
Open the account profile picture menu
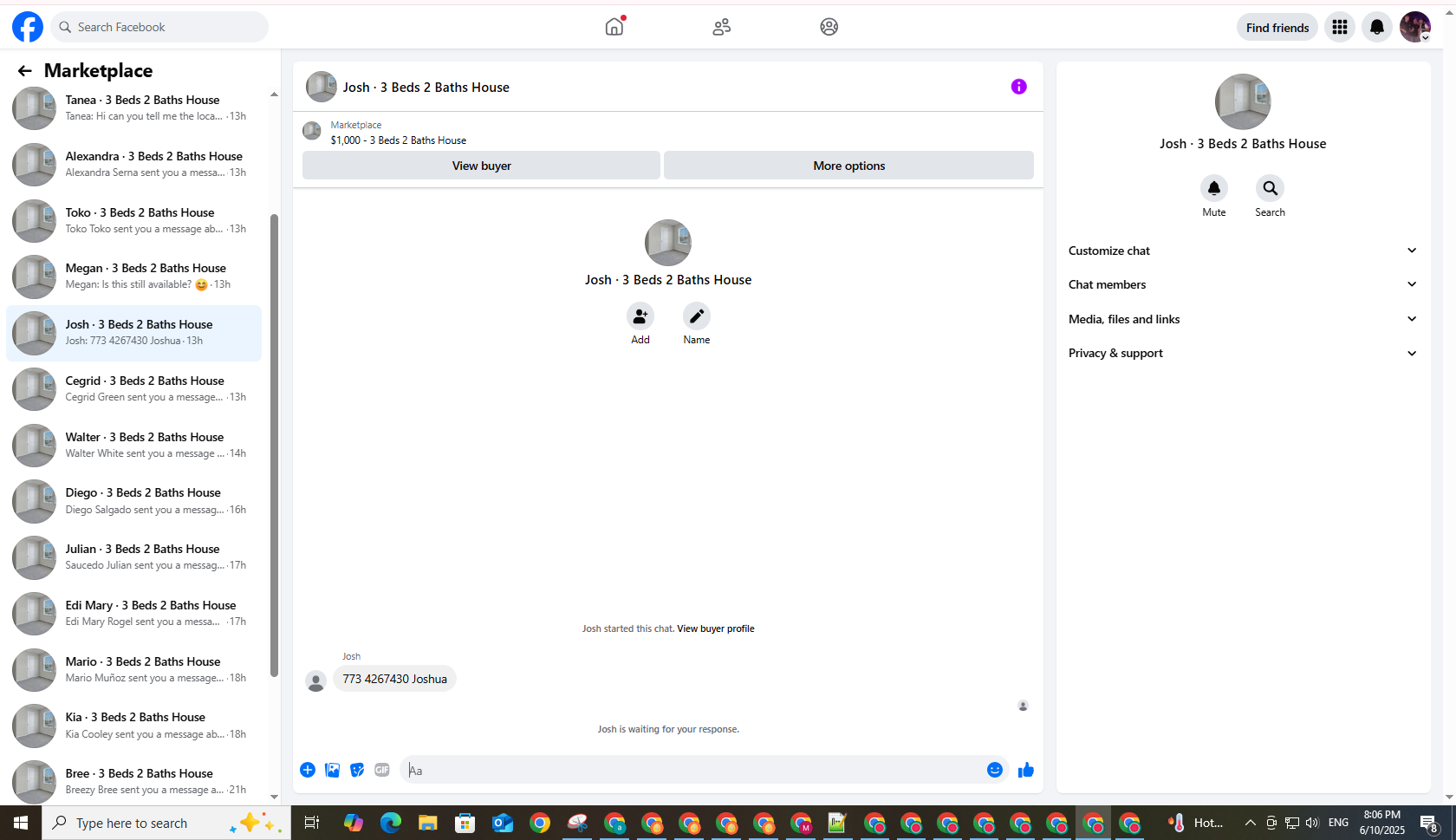click(x=1415, y=27)
